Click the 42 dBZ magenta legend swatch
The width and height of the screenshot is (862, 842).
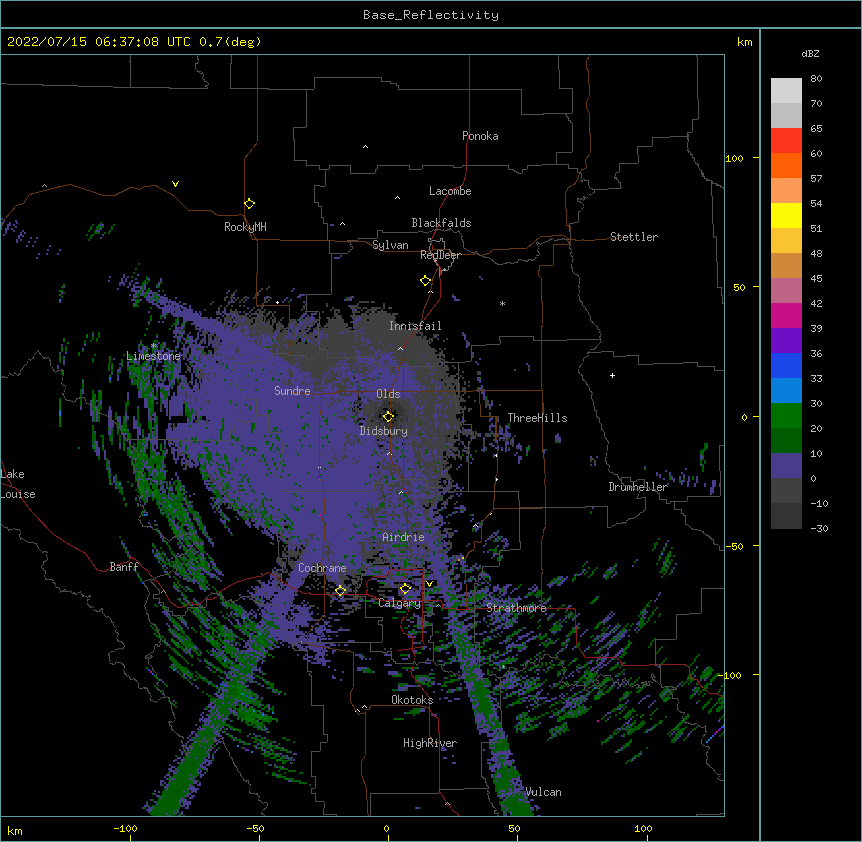[x=786, y=315]
